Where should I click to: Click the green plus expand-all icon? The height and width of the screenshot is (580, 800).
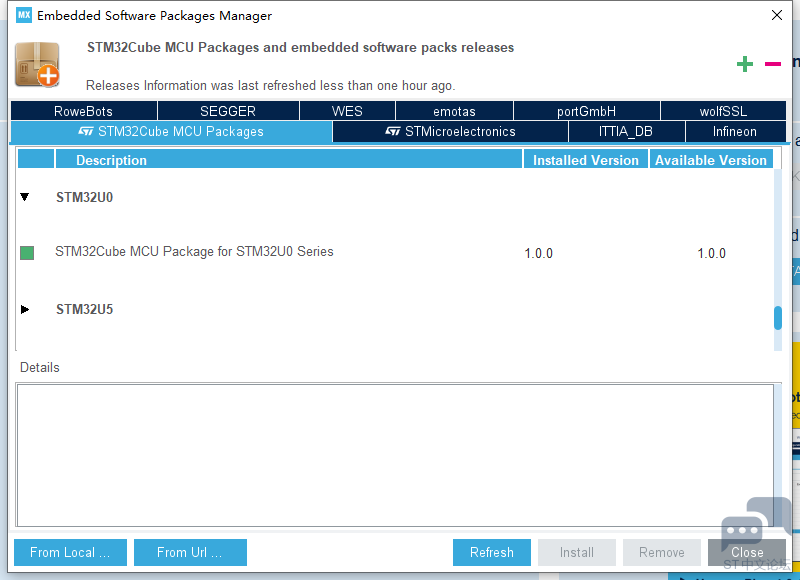pos(744,64)
